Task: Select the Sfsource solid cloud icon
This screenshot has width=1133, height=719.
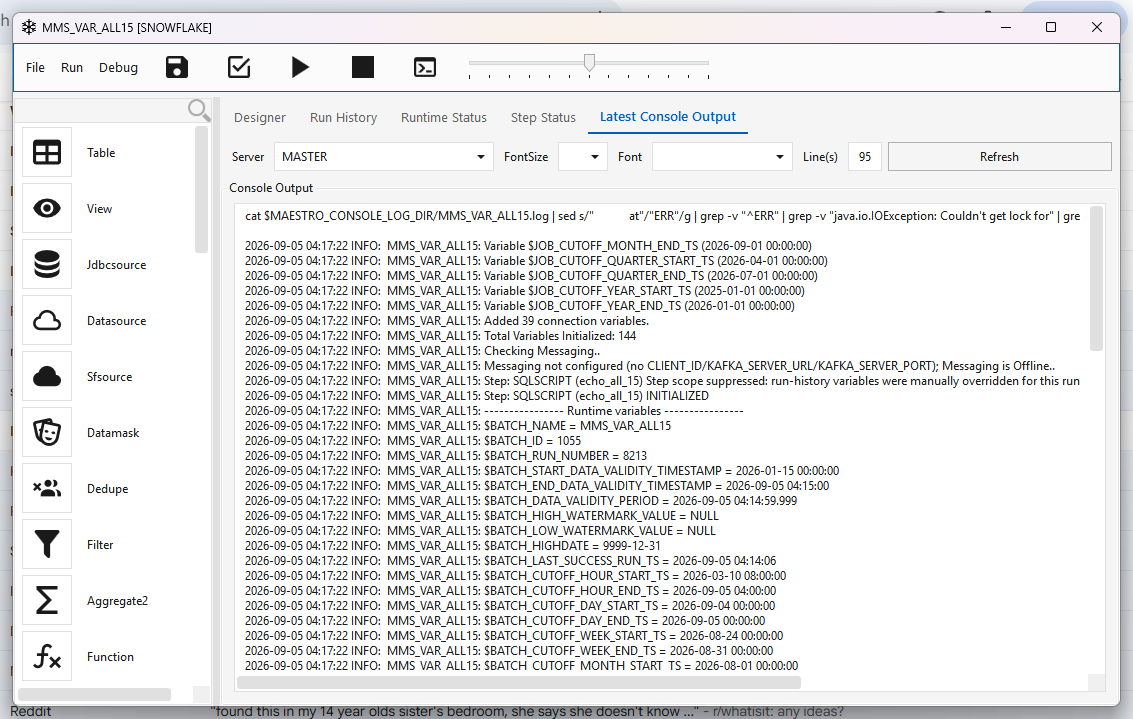Action: [47, 376]
